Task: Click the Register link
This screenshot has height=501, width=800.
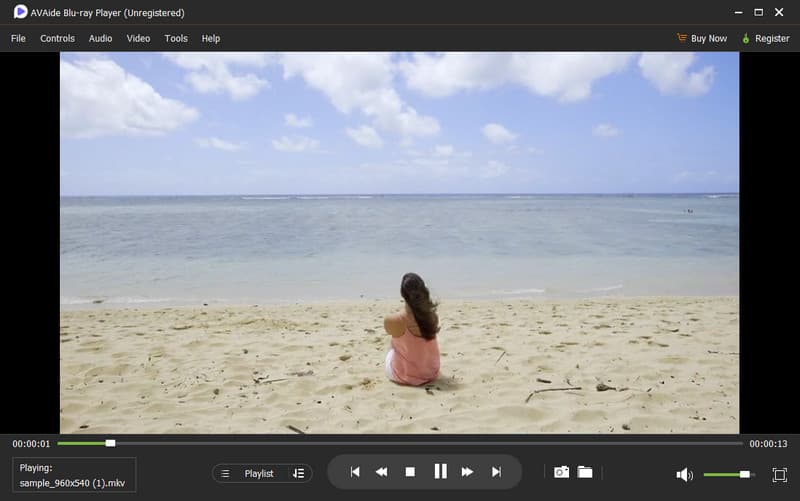Action: (x=772, y=38)
